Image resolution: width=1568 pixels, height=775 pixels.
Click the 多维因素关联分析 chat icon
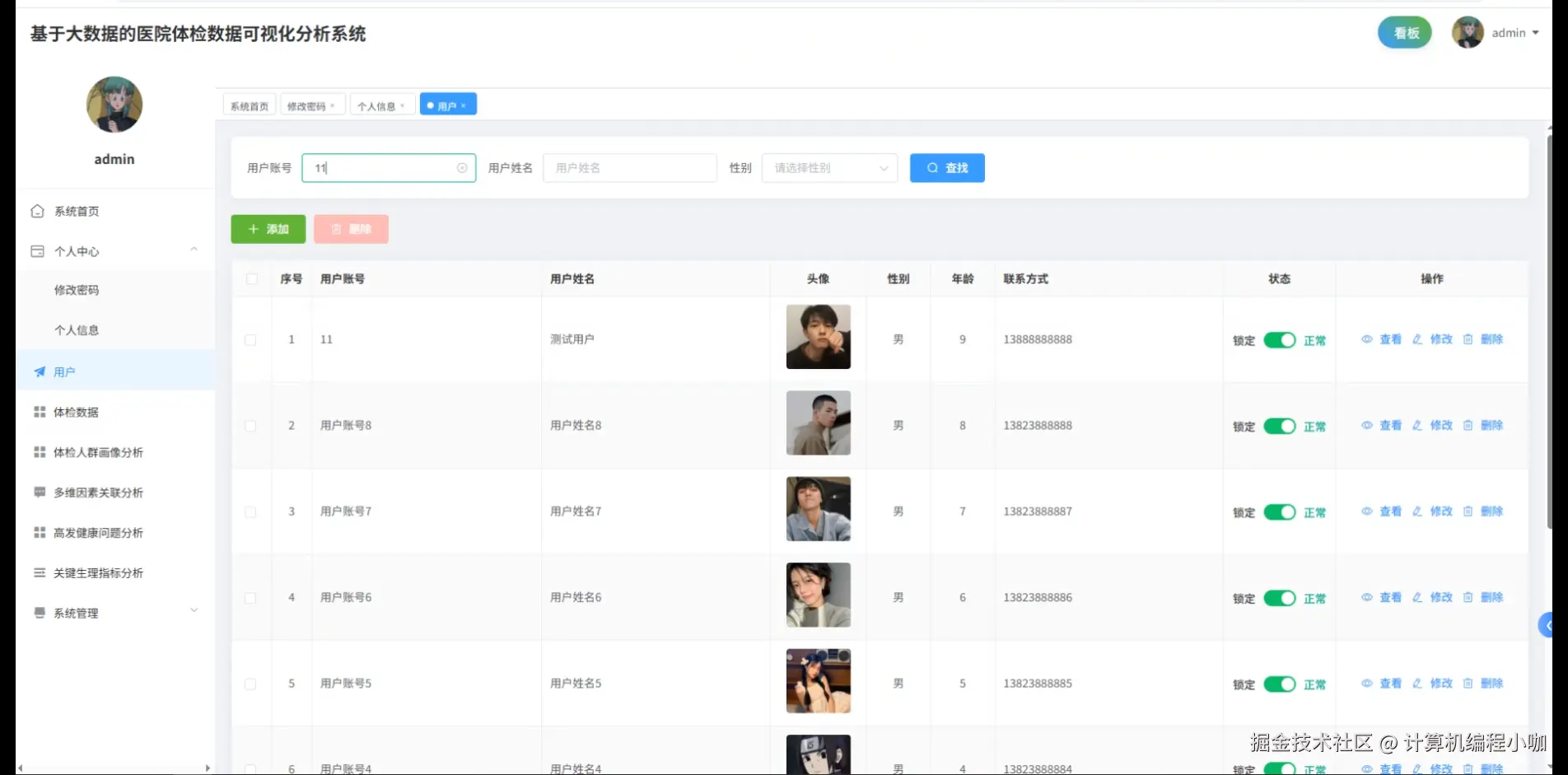coord(40,493)
